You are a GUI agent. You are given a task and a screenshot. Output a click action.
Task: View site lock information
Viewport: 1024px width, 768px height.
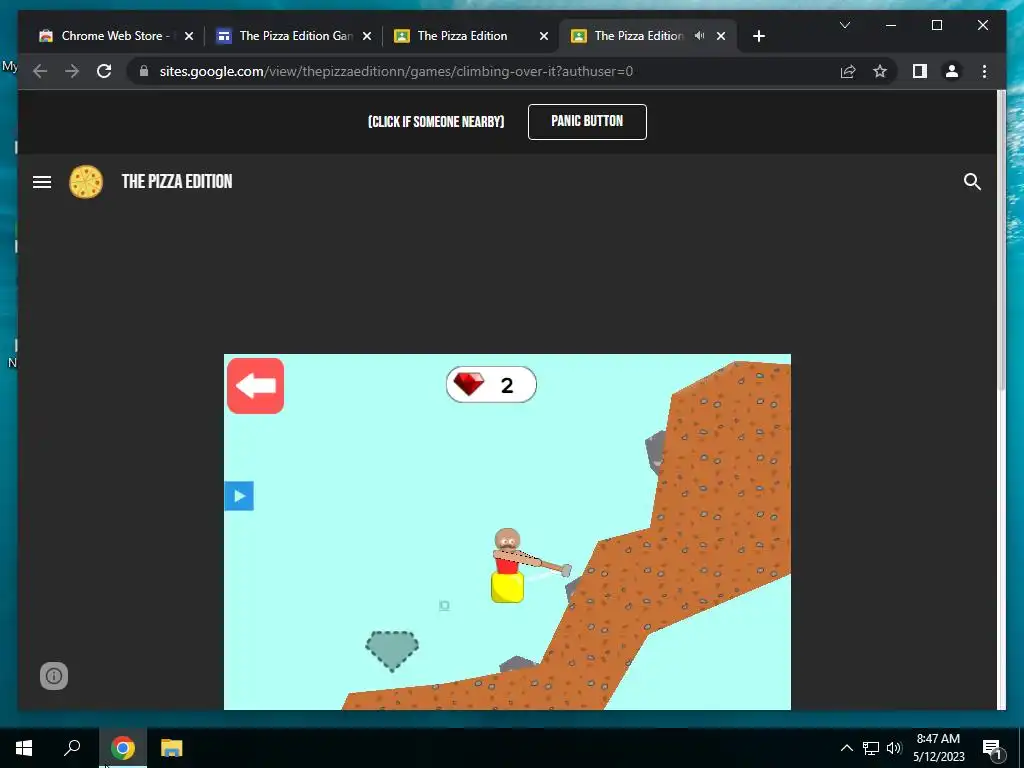coord(144,71)
